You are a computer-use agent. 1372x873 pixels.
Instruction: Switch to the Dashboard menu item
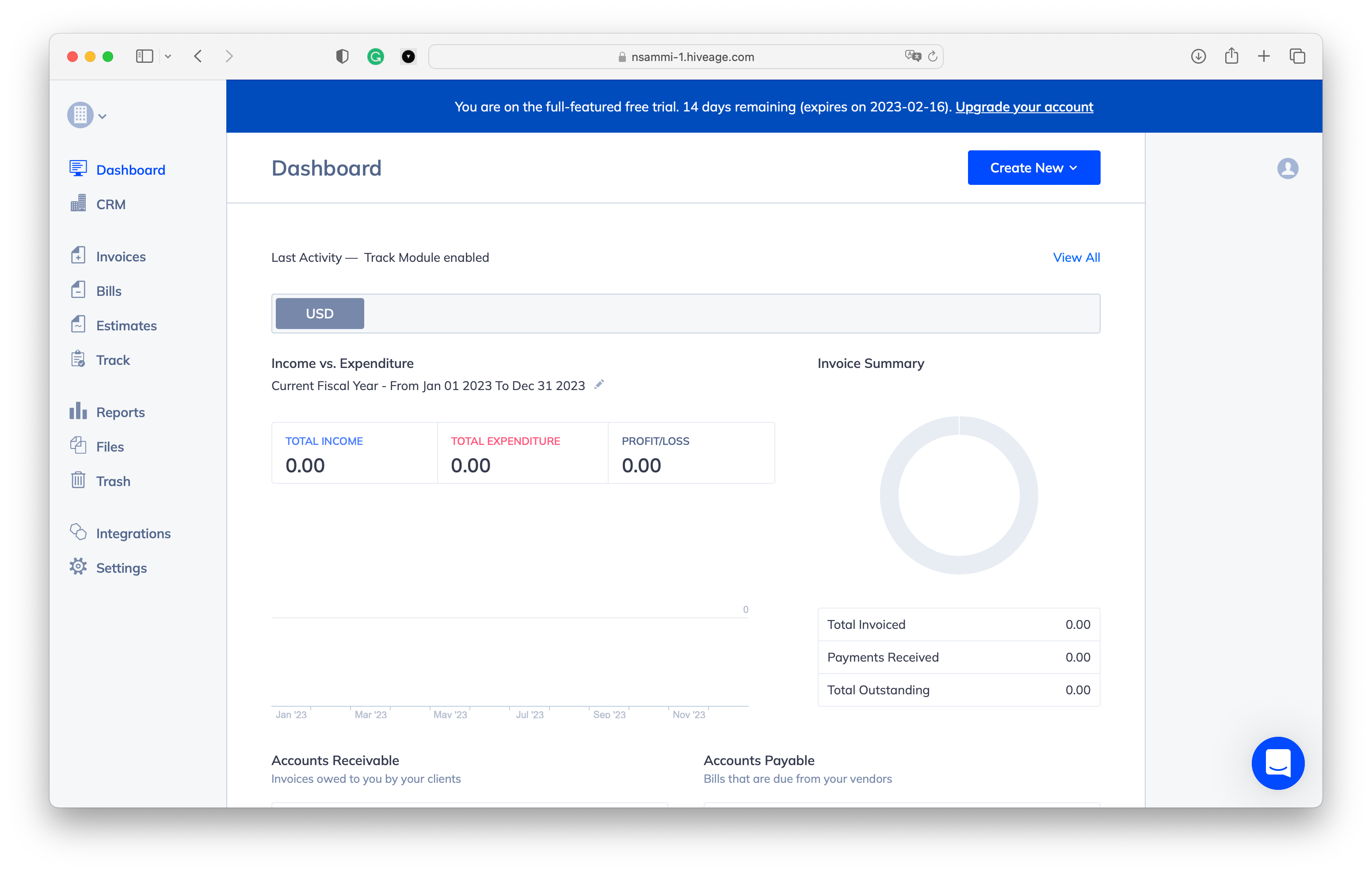[x=130, y=169]
